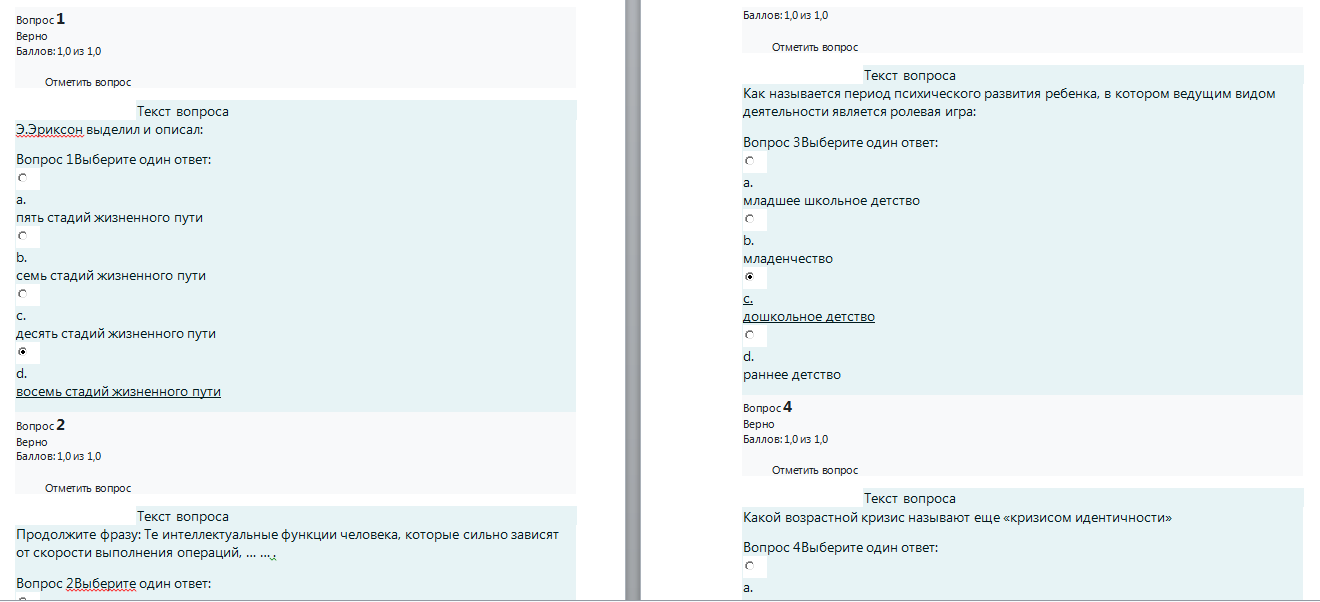This screenshot has height=602, width=1320.
Task: Click 'Вопрос 4Выберите один ответ:' line
Action: point(841,547)
